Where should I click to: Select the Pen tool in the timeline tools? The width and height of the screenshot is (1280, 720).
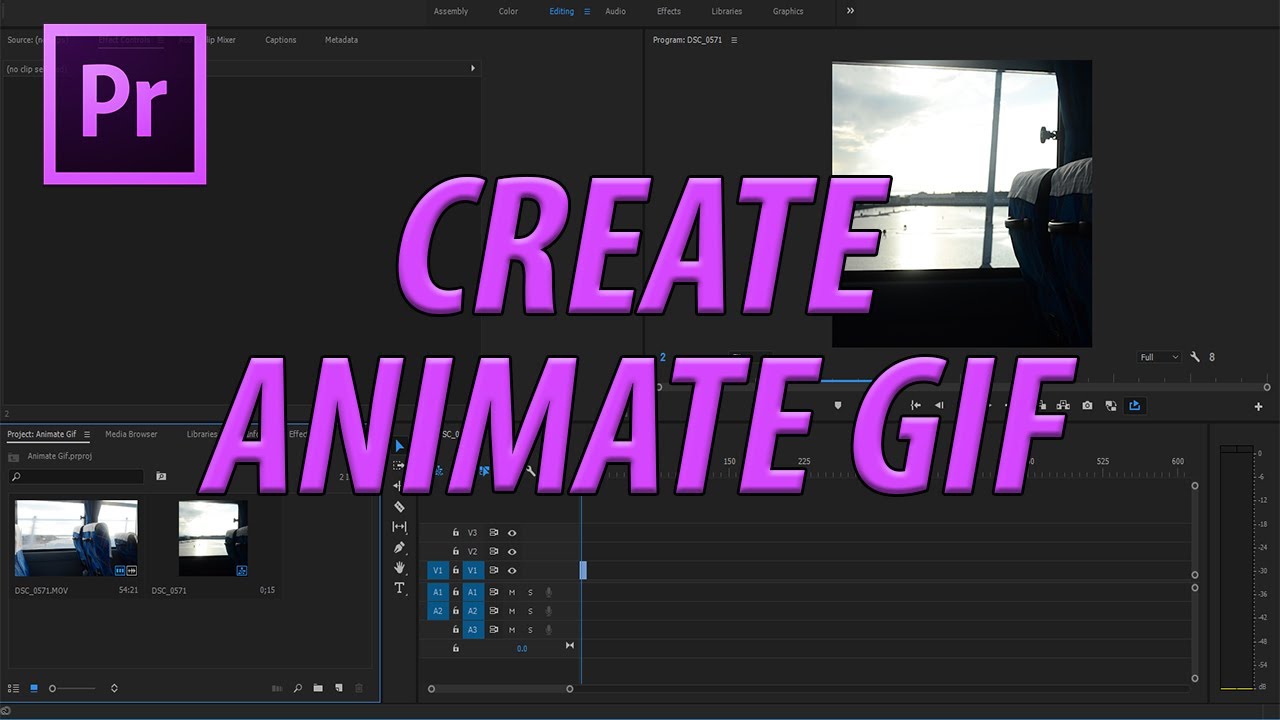[x=399, y=547]
